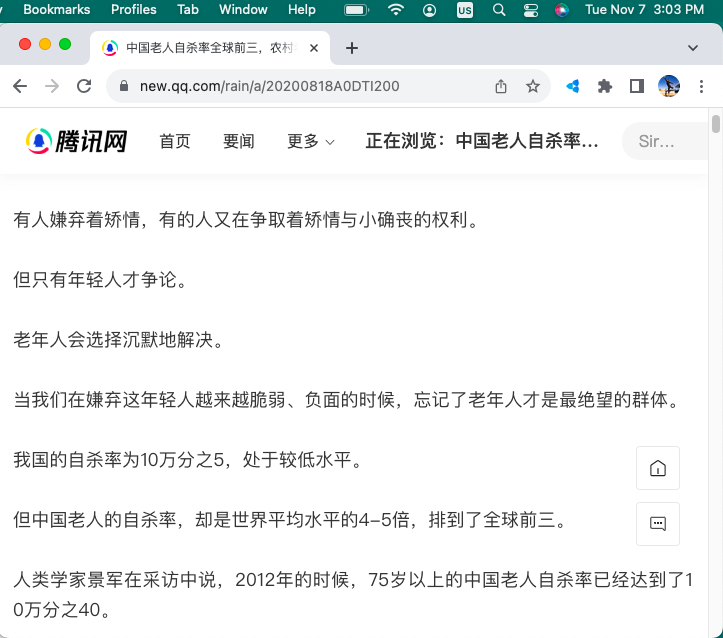
Task: Open a new browser tab
Action: pos(352,48)
